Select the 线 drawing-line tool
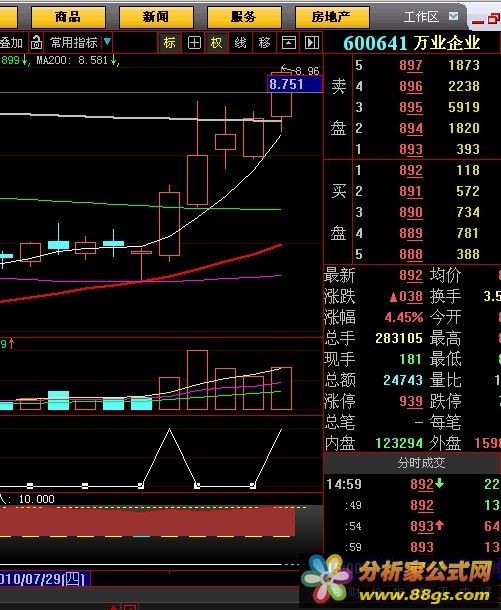 pyautogui.click(x=240, y=42)
